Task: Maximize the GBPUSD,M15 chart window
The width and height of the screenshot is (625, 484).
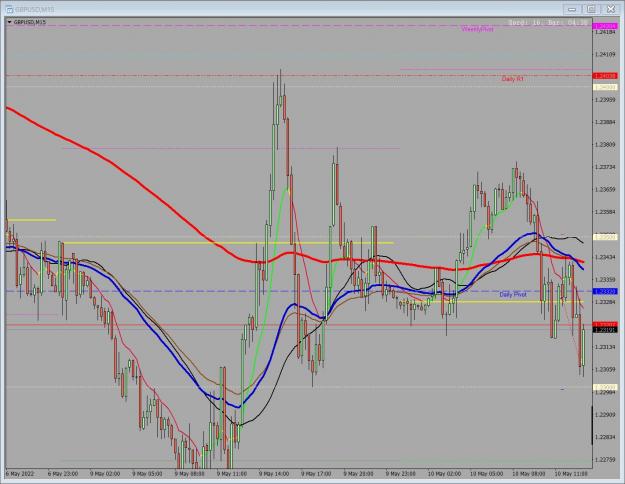Action: point(591,9)
